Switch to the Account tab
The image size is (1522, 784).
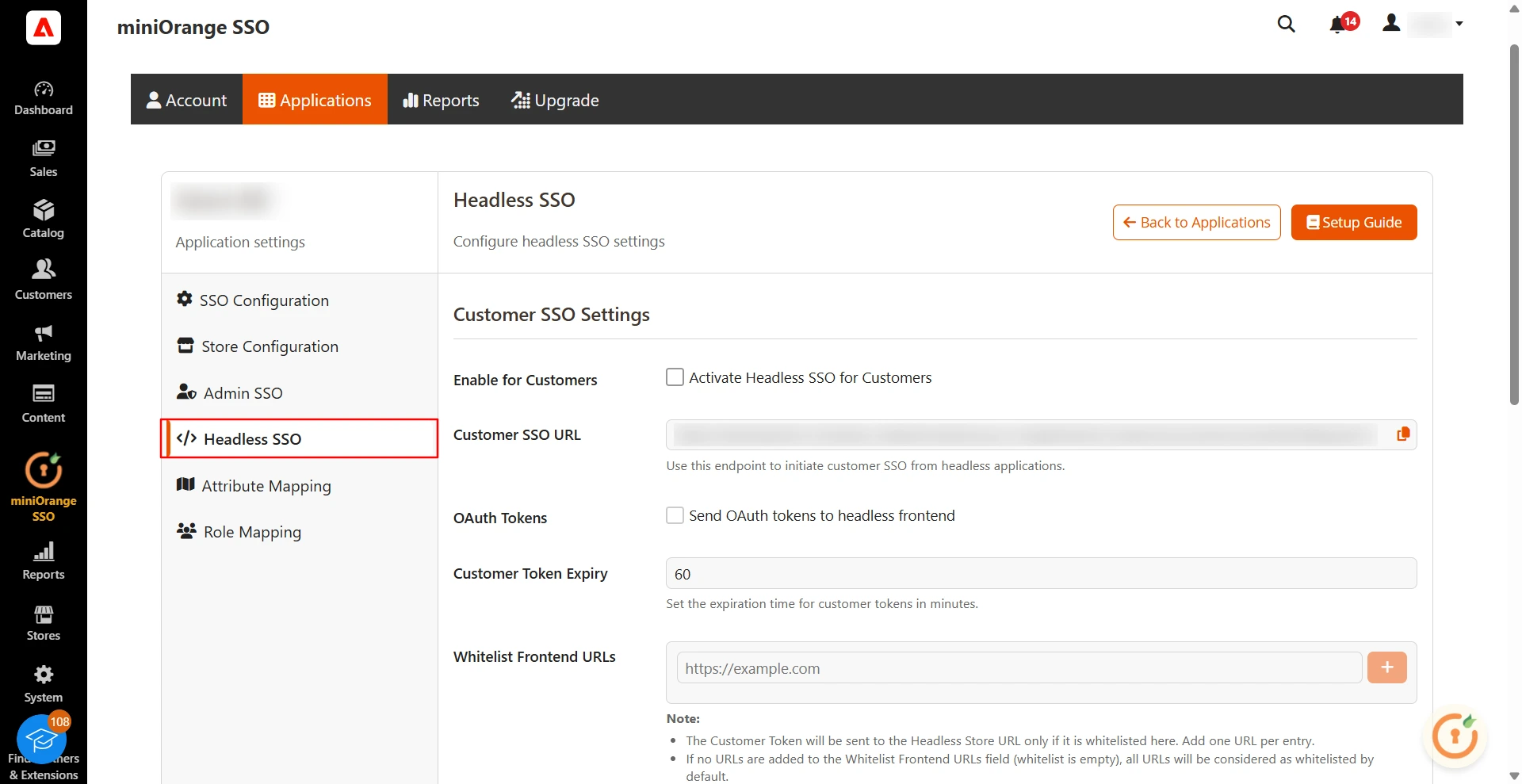coord(187,100)
